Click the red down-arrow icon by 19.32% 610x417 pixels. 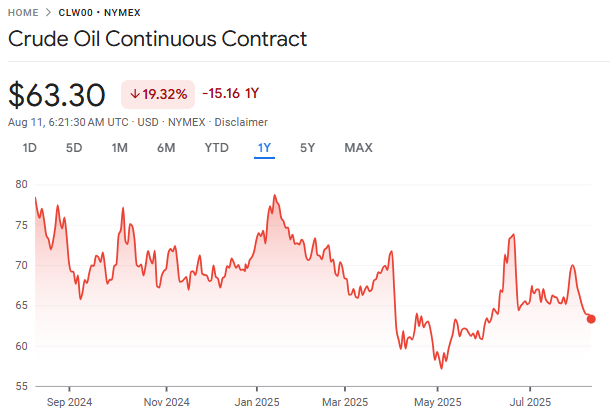134,94
